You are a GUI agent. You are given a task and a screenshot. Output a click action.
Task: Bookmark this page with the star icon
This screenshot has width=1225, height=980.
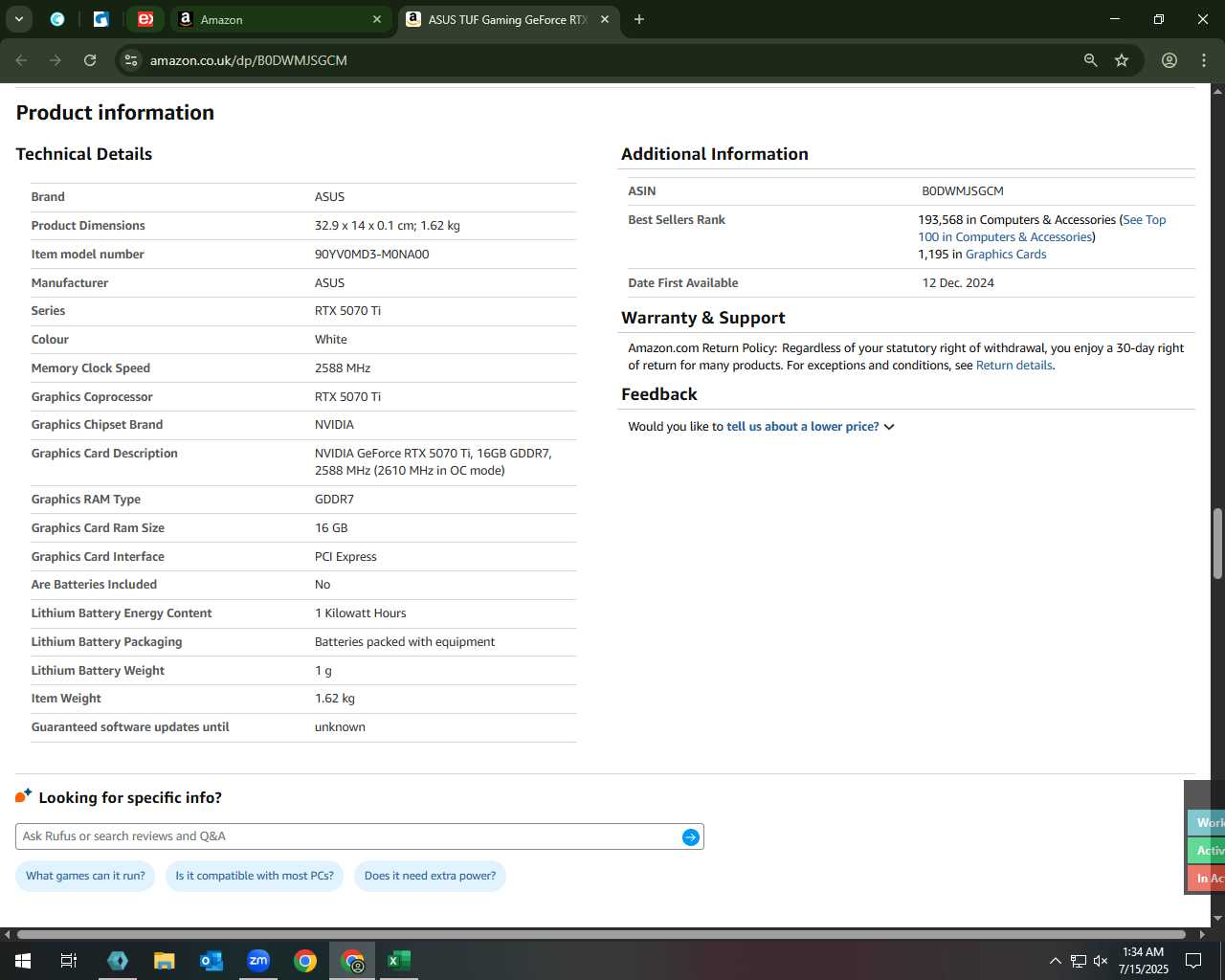click(x=1122, y=60)
